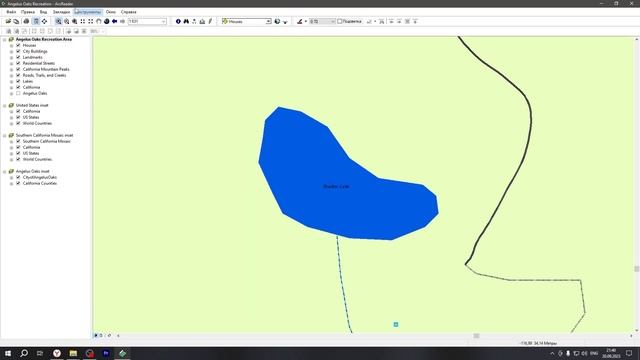Collapse Angelus Oaks Recreation Area group
640x360 pixels.
(4, 40)
